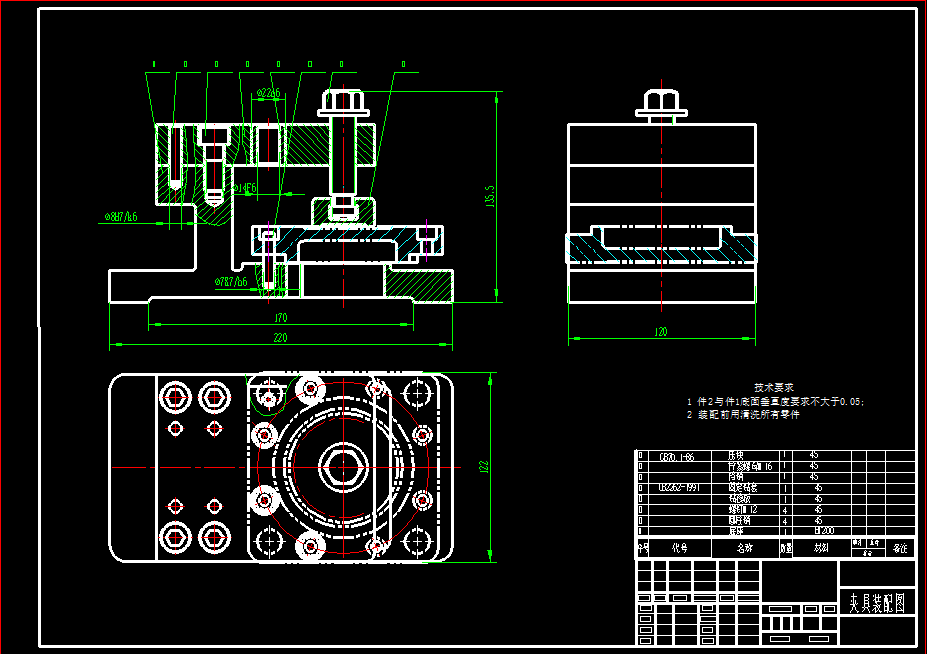Viewport: 927px width, 654px height.
Task: Select note 2 装配前用清洗所有零件
Action: coord(743,415)
